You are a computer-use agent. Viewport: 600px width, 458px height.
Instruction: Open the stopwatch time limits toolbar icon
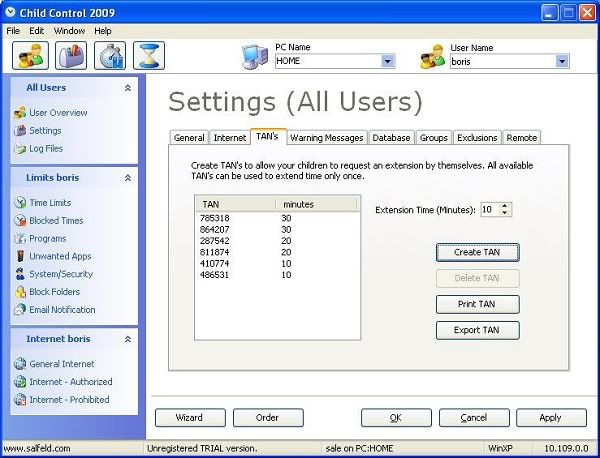(x=110, y=56)
